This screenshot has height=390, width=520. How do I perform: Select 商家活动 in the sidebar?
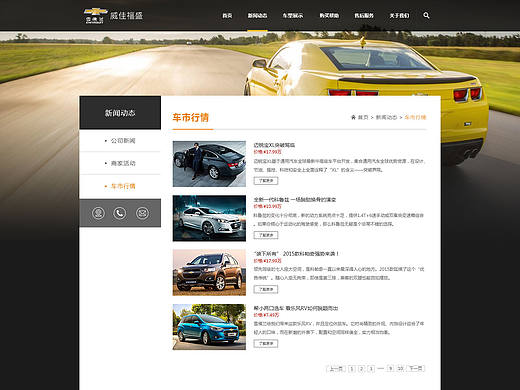[123, 163]
